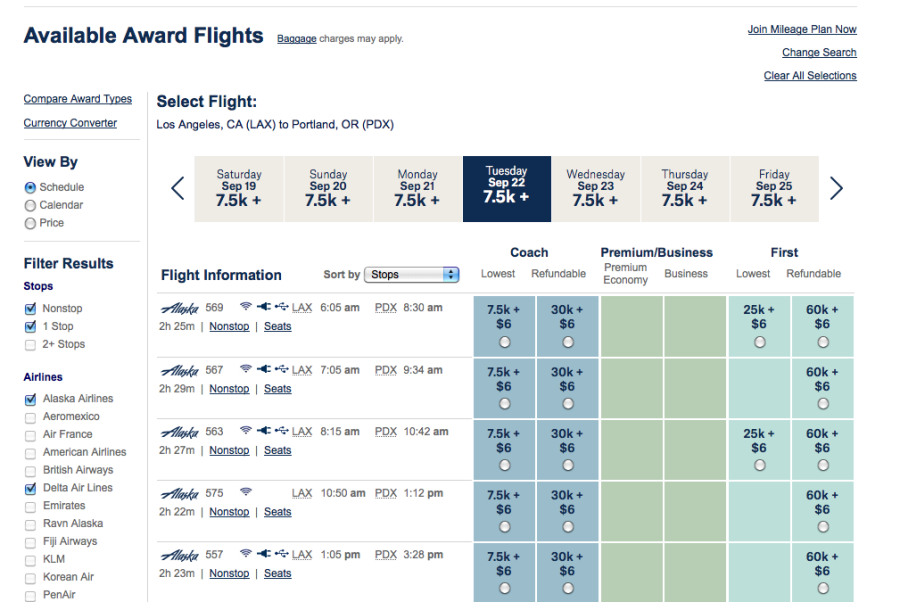Image resolution: width=900 pixels, height=602 pixels.
Task: Click USB icon on flight 563
Action: (282, 432)
